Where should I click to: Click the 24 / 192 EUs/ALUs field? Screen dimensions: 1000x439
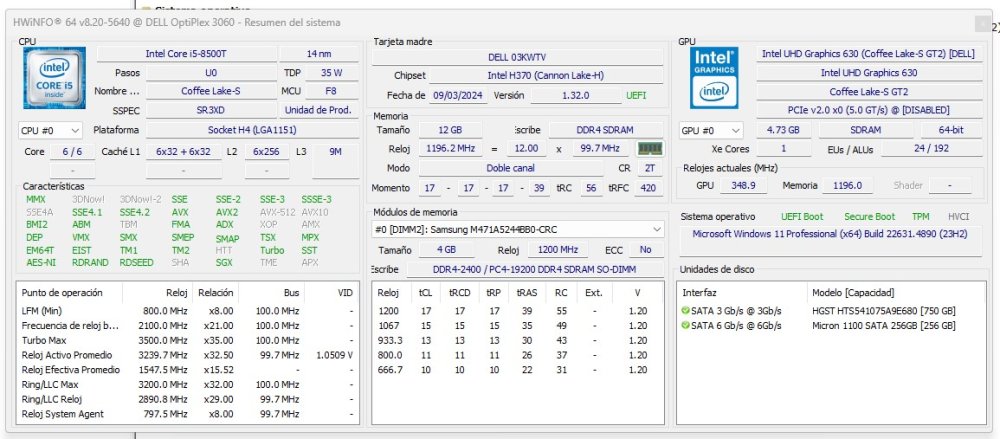click(x=931, y=149)
